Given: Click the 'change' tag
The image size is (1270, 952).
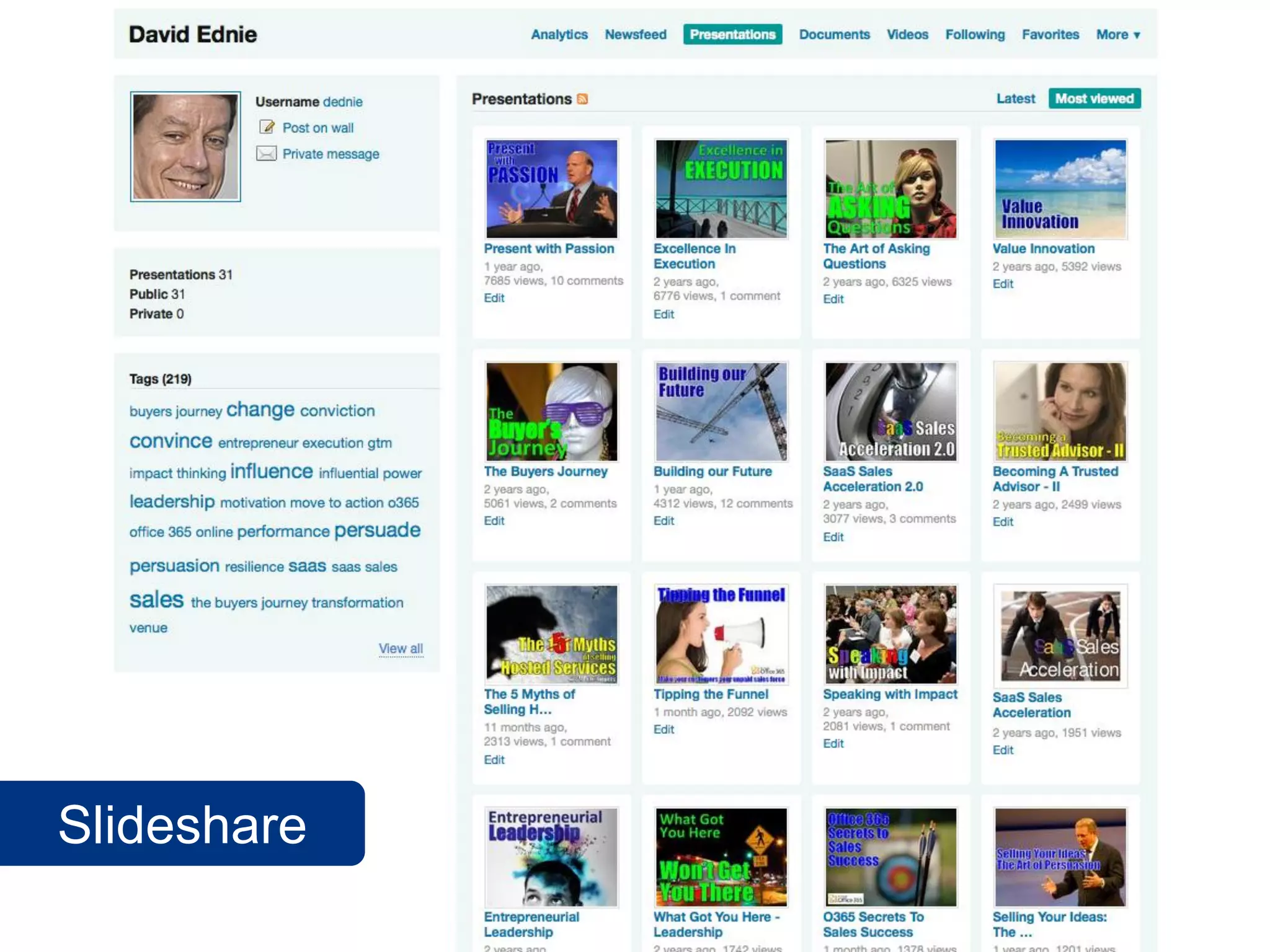Looking at the screenshot, I should coord(260,410).
